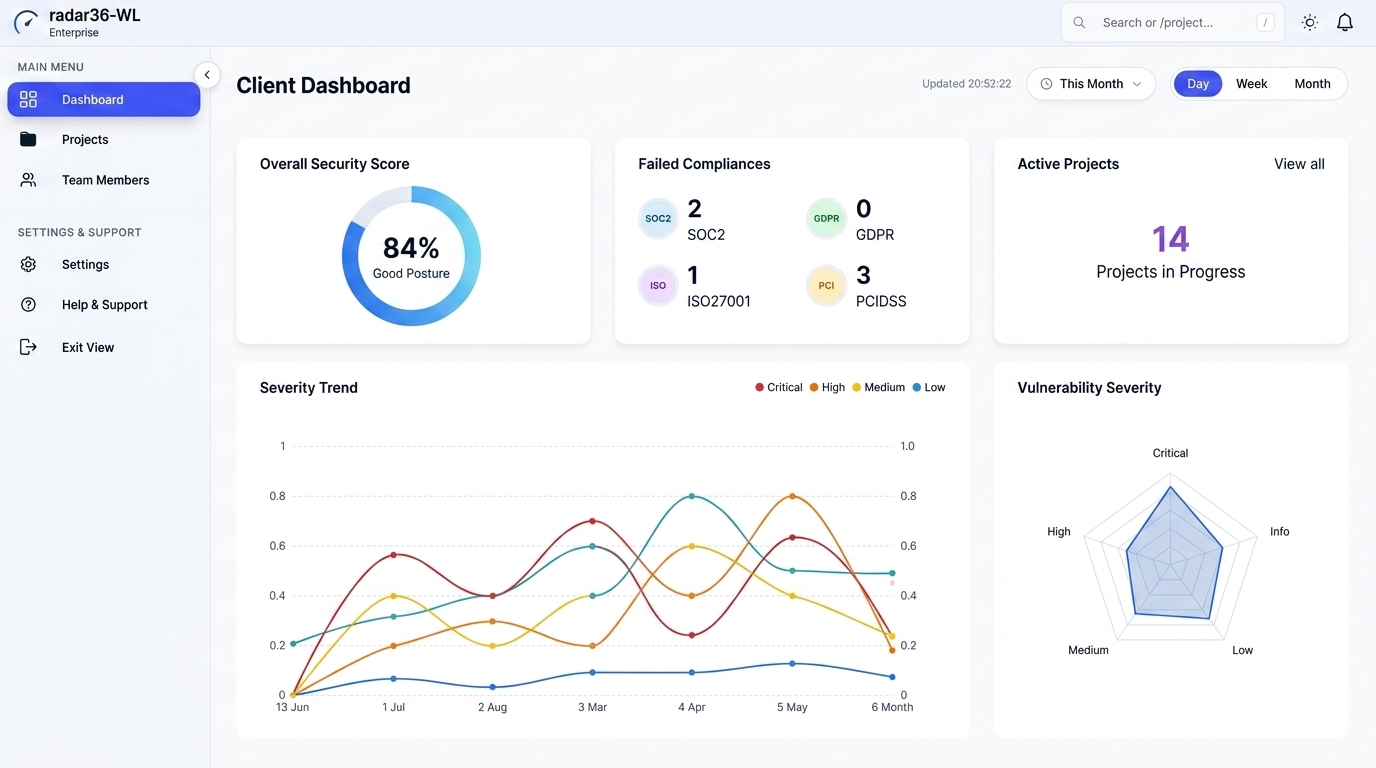Click the 14 projects in progress number

tap(1170, 239)
